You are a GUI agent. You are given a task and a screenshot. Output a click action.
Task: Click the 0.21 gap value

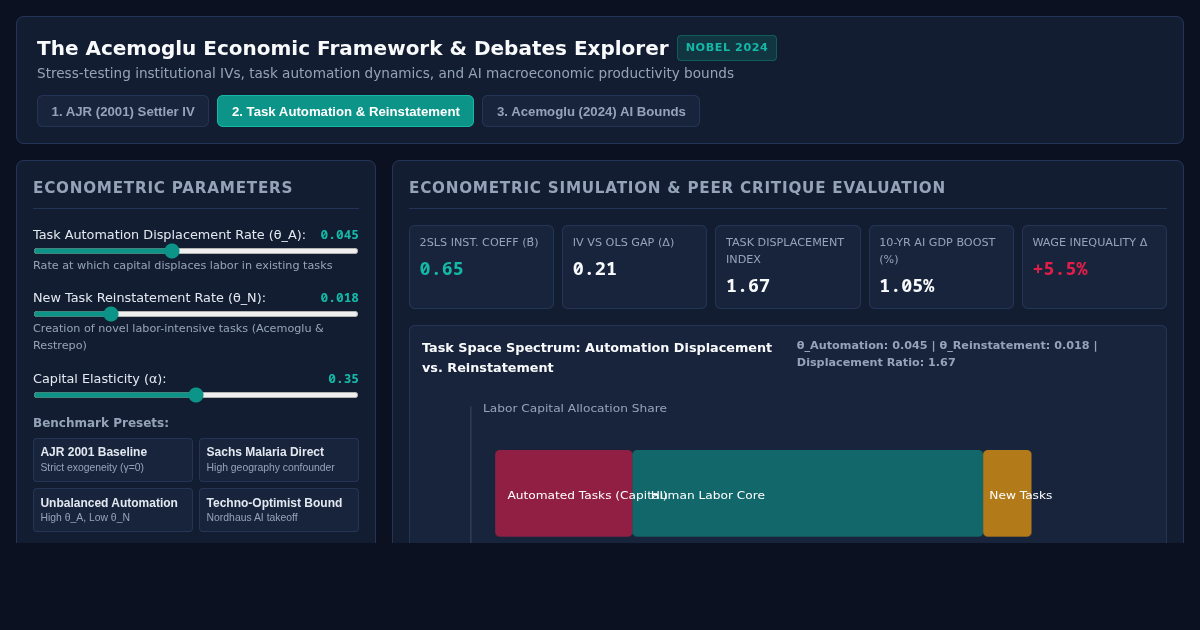coord(595,269)
